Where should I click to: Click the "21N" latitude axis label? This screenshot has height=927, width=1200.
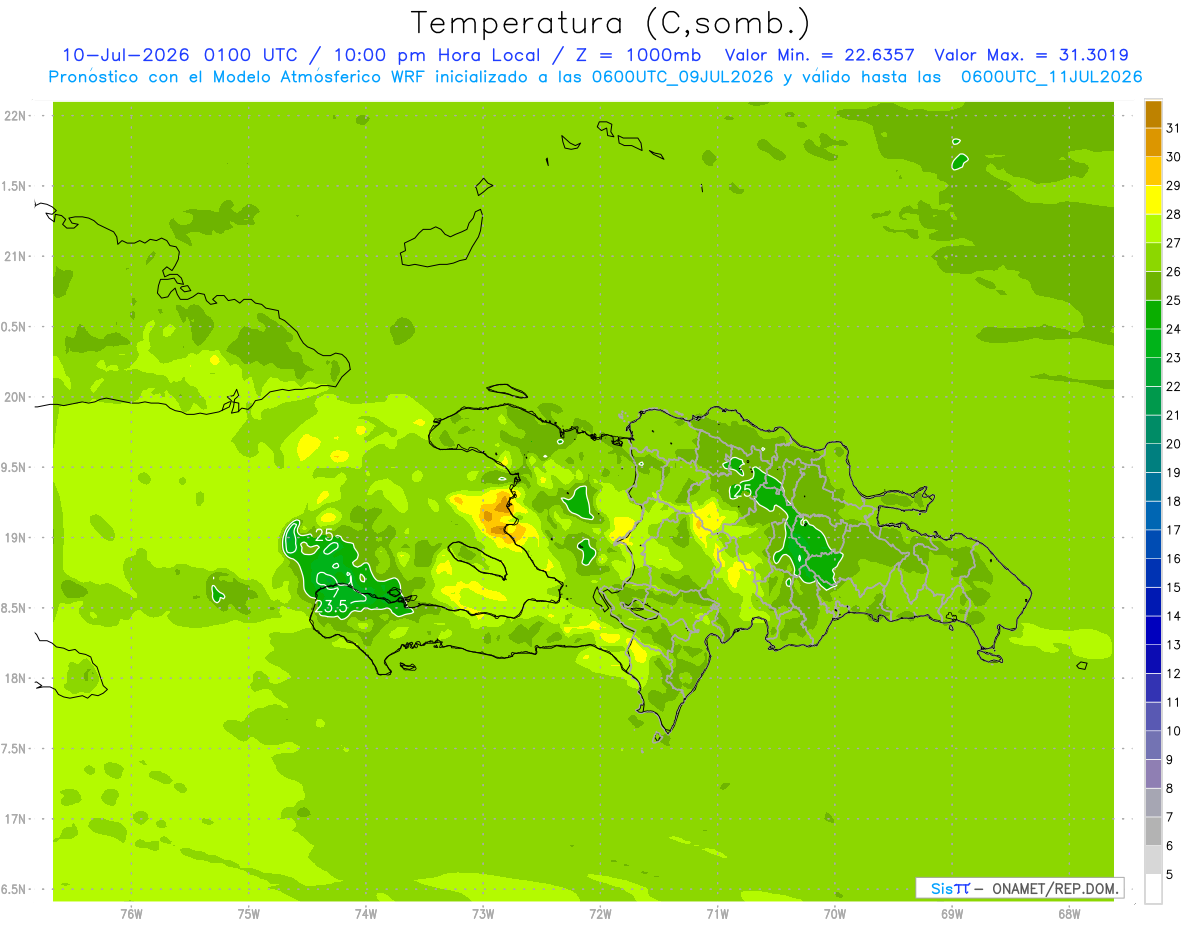15,257
